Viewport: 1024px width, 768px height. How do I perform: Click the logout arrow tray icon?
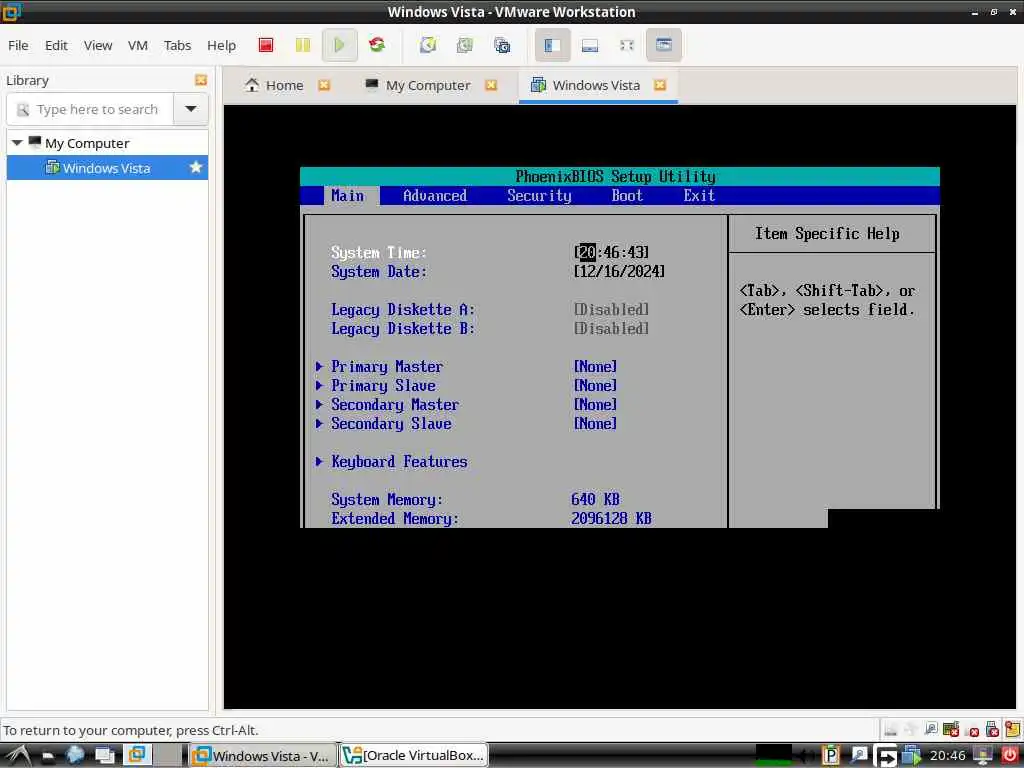point(886,756)
